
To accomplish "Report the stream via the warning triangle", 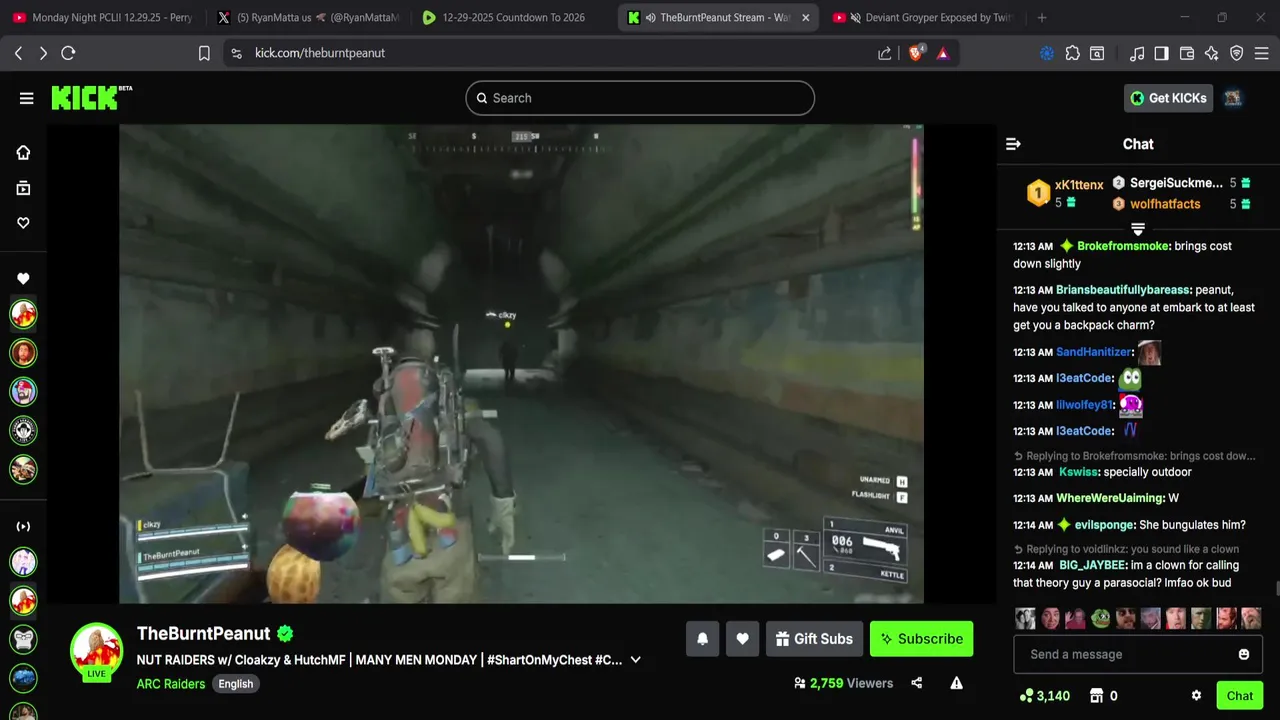I will (956, 683).
